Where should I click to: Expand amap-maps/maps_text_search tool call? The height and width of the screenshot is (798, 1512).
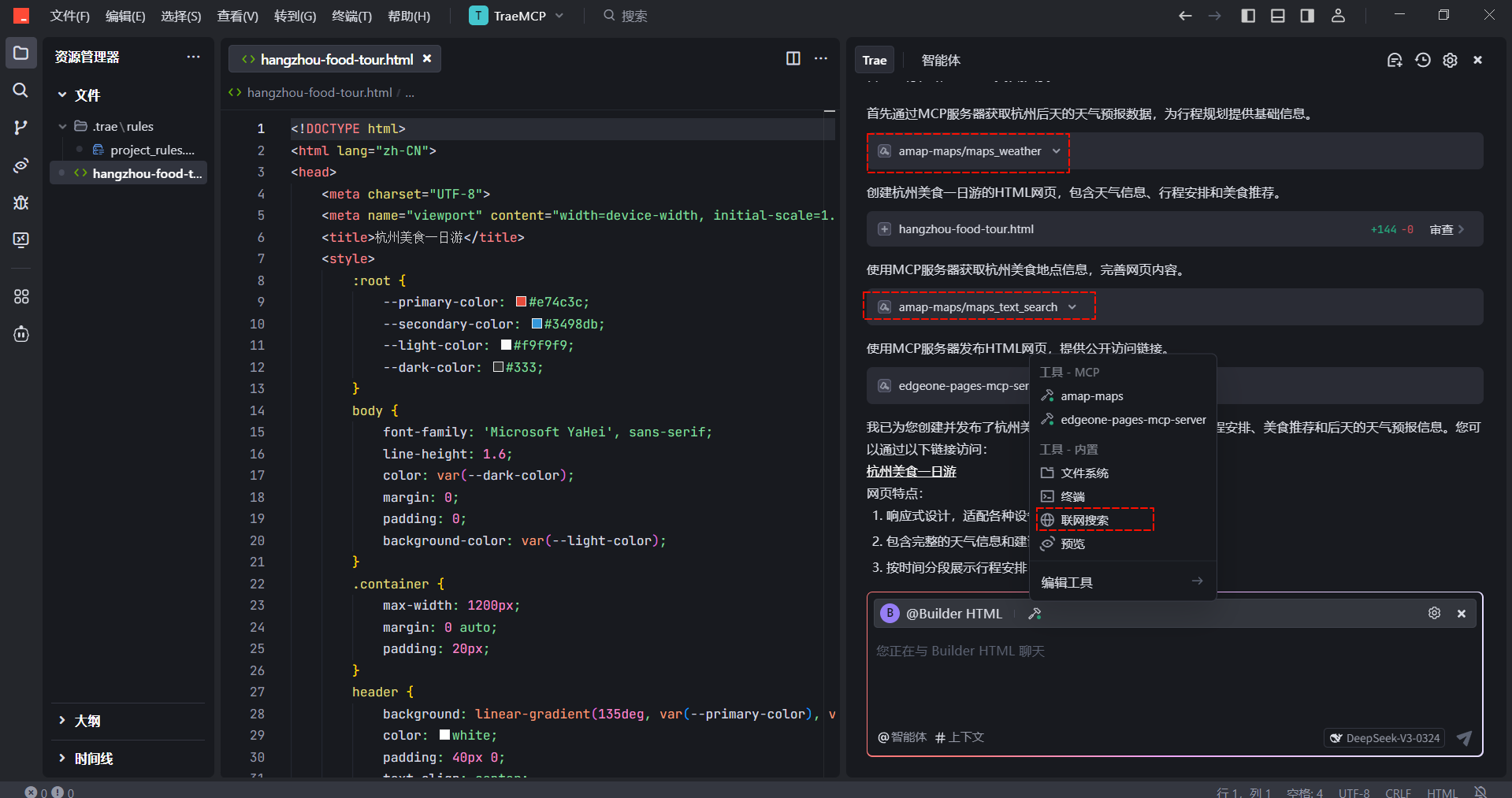click(1072, 307)
